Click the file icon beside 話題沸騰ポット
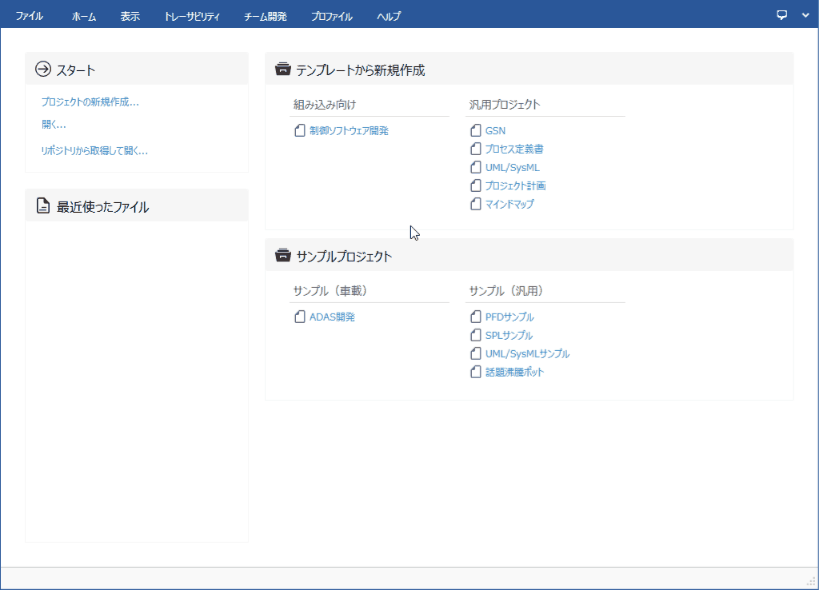The width and height of the screenshot is (819, 590). 475,372
